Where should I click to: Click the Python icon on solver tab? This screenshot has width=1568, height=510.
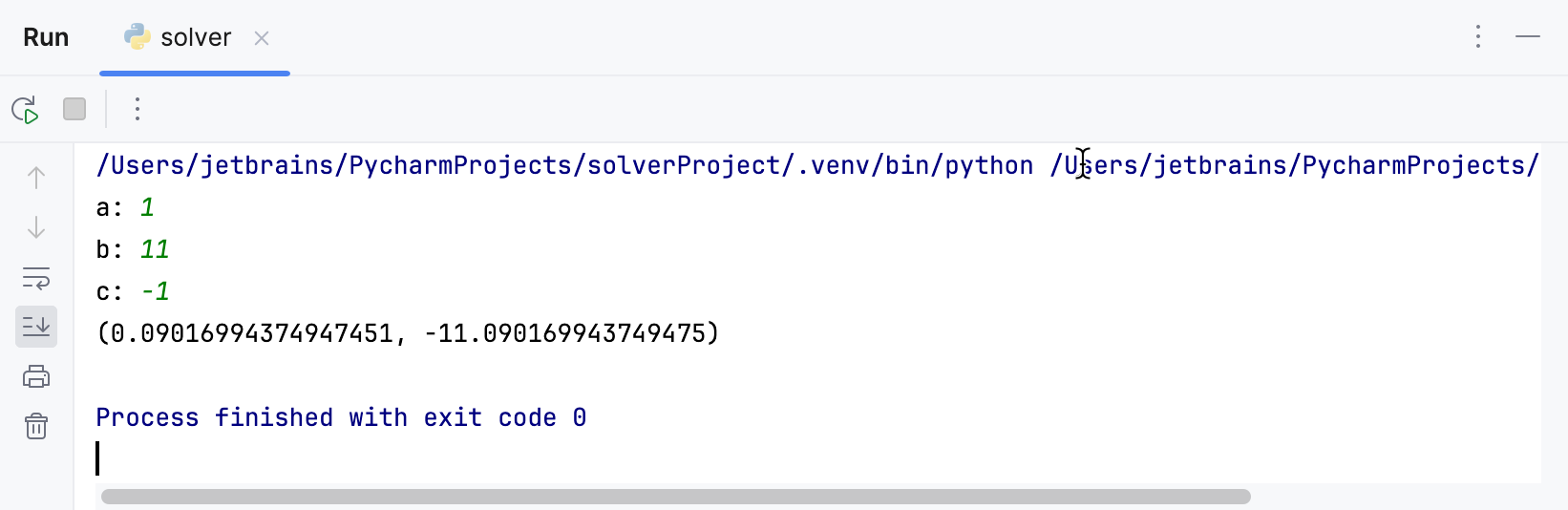click(x=138, y=37)
